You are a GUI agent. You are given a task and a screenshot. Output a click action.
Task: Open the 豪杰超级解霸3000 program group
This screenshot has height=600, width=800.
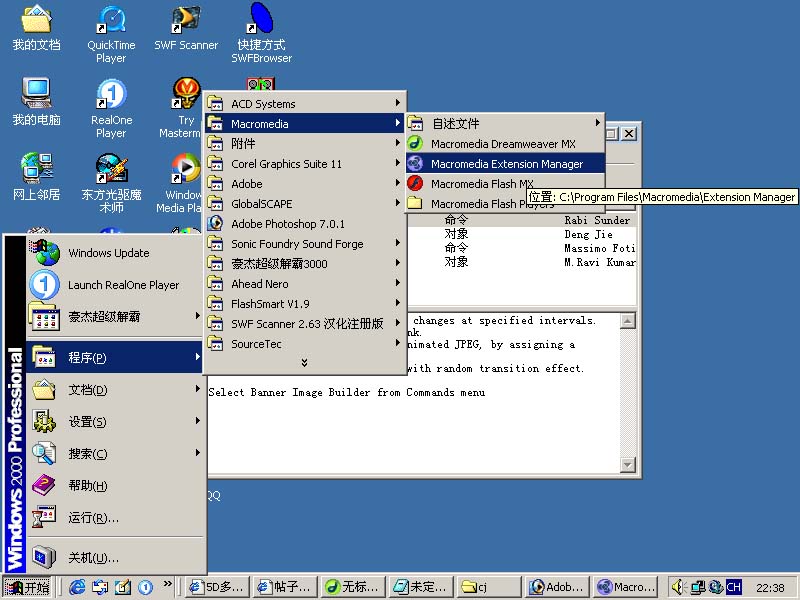pos(305,264)
